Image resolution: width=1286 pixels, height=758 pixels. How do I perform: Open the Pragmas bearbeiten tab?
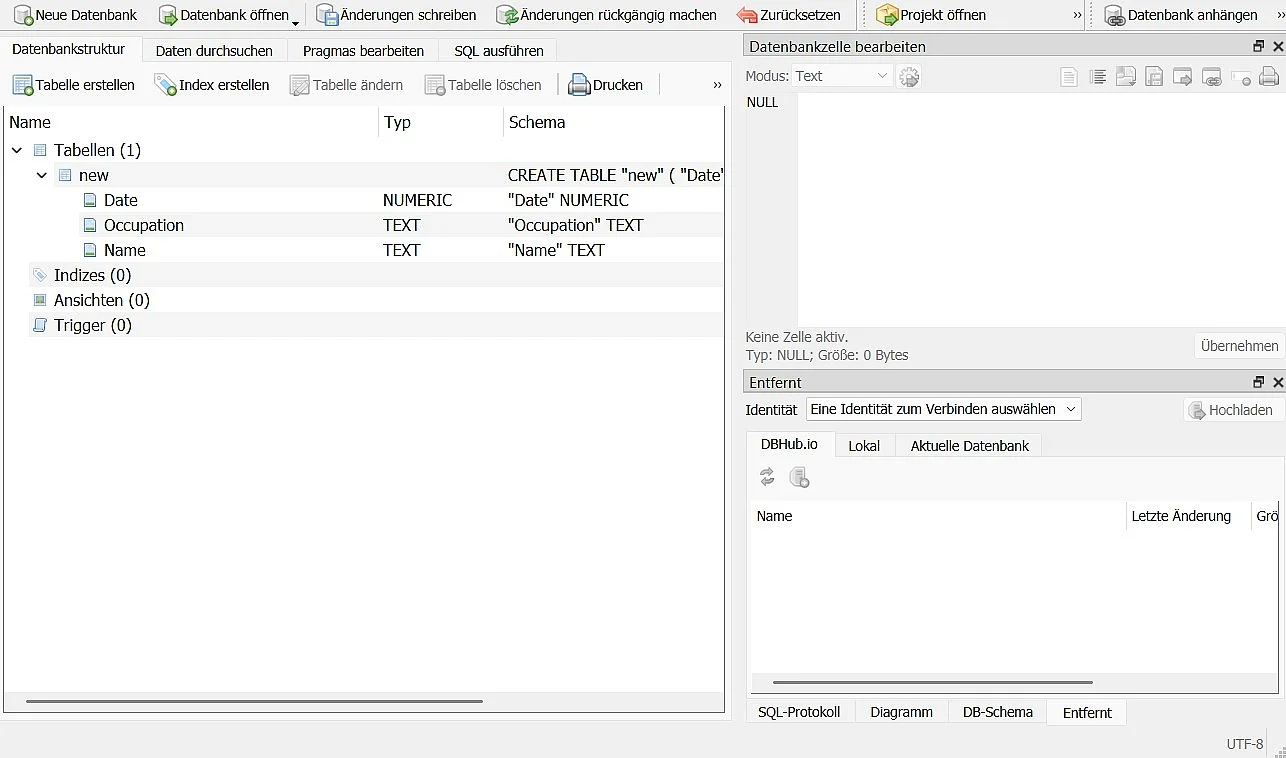363,50
